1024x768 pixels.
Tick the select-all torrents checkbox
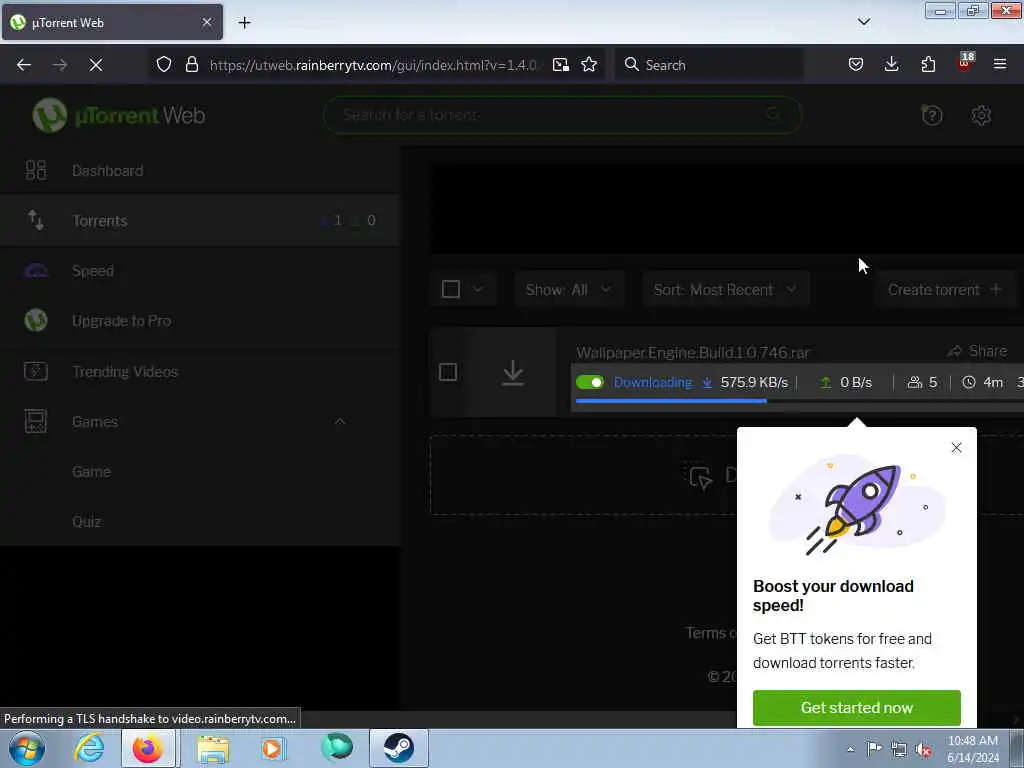[451, 289]
